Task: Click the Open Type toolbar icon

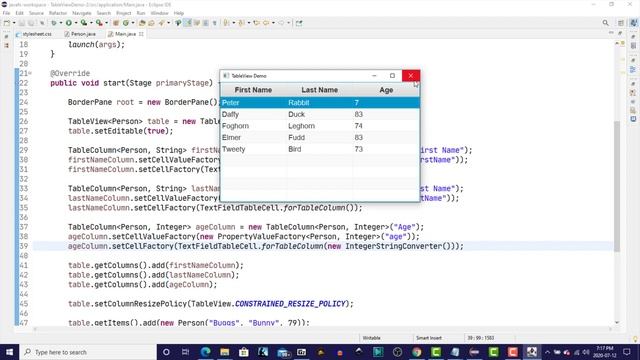Action: click(x=142, y=23)
